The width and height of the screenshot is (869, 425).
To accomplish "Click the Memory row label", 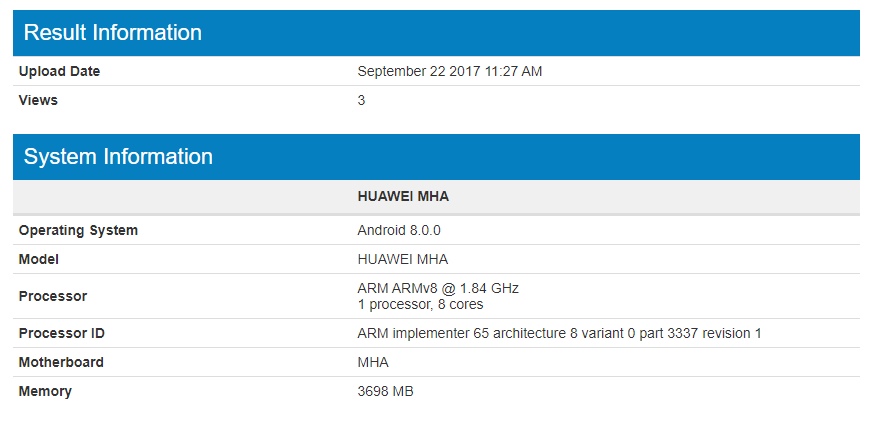I will pos(45,391).
